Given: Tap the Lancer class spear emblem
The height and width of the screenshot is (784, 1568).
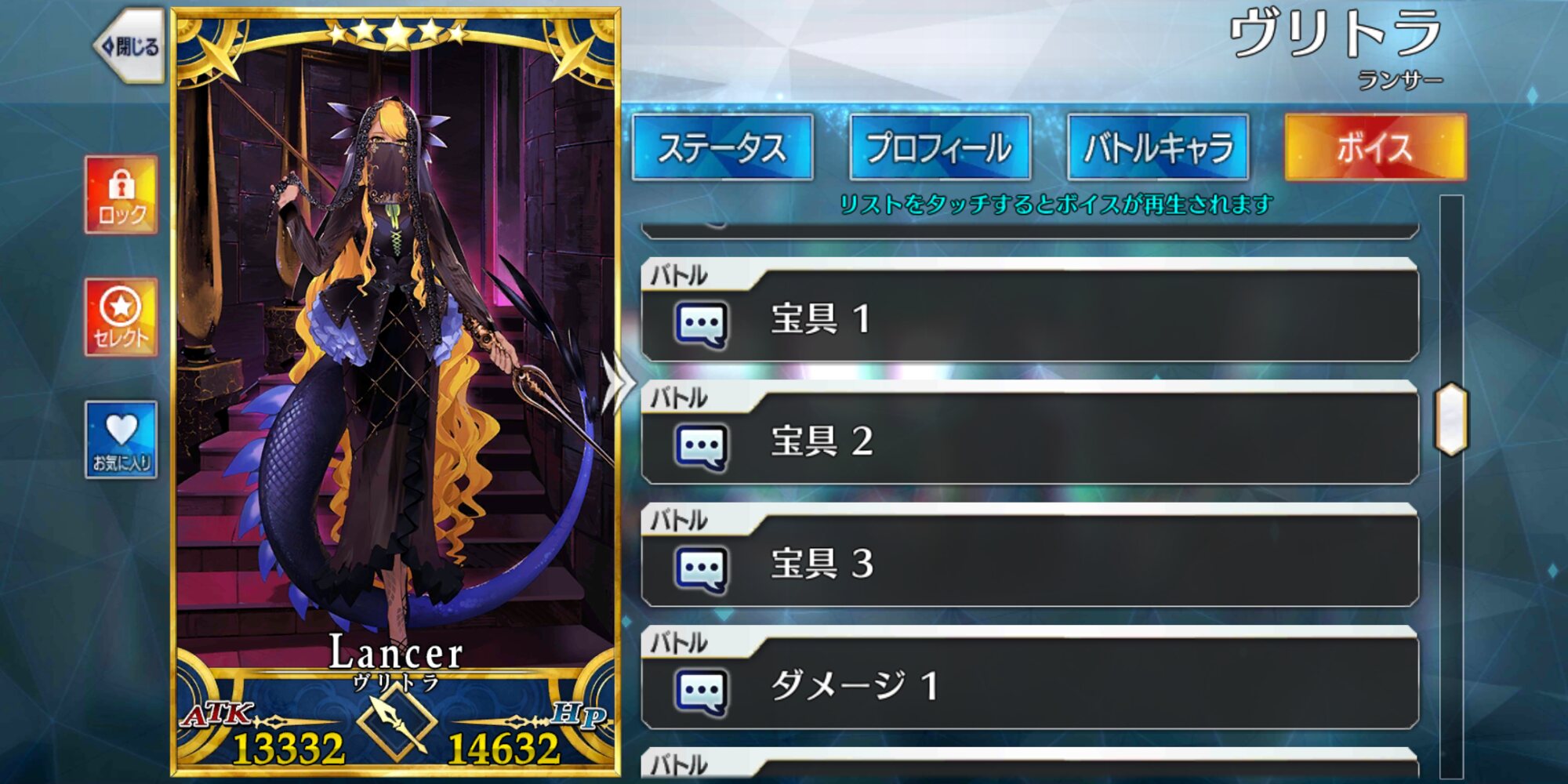Looking at the screenshot, I should pyautogui.click(x=397, y=720).
